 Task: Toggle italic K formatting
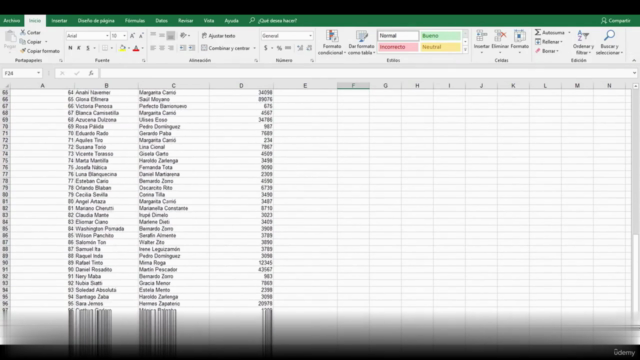(79, 48)
